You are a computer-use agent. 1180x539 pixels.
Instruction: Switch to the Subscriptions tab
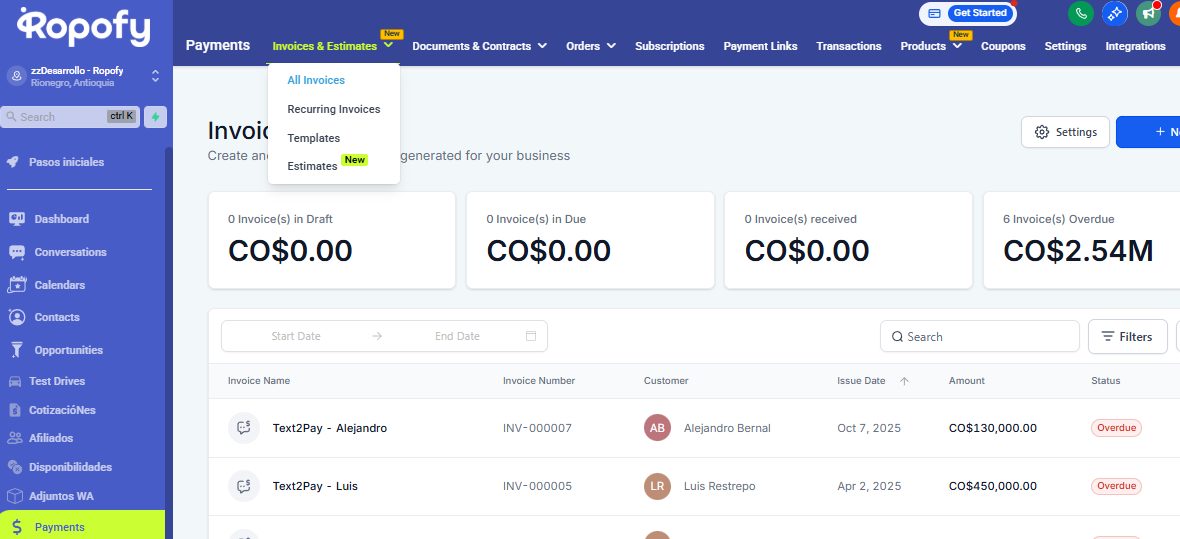coord(669,46)
